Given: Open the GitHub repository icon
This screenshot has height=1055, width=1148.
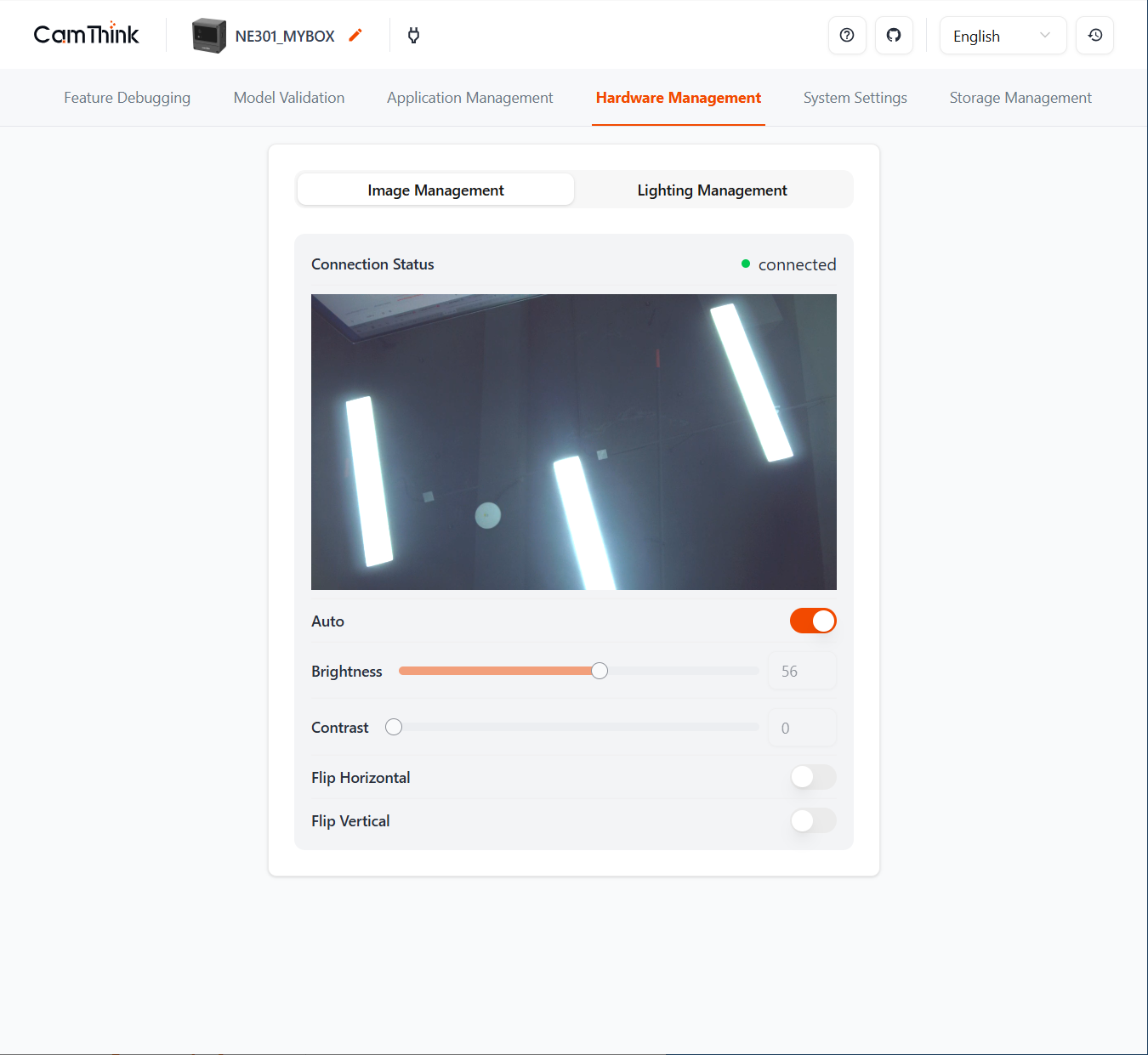Looking at the screenshot, I should [894, 36].
